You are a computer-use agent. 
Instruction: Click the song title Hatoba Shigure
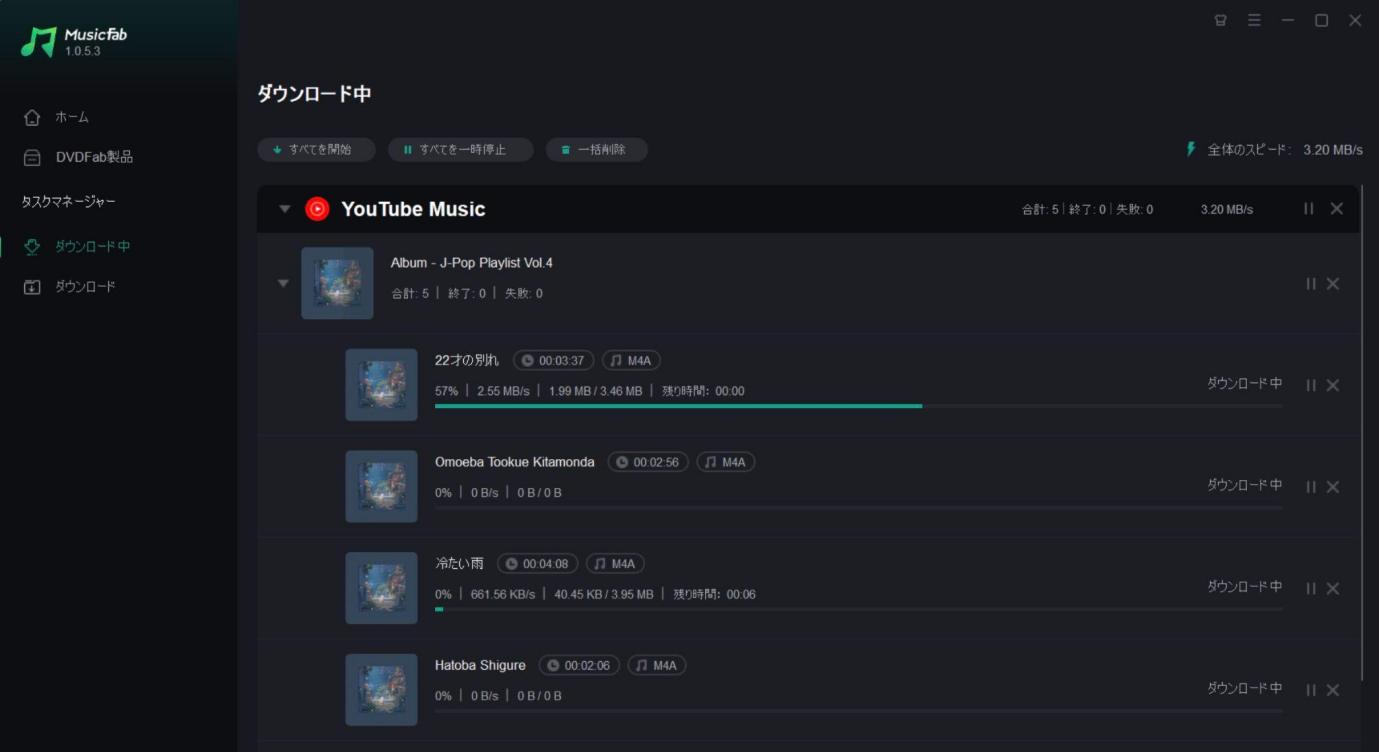click(480, 665)
